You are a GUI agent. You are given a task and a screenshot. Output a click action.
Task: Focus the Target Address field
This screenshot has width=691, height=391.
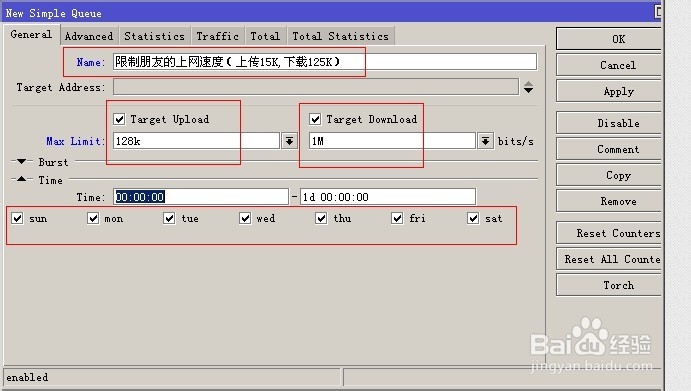point(316,87)
